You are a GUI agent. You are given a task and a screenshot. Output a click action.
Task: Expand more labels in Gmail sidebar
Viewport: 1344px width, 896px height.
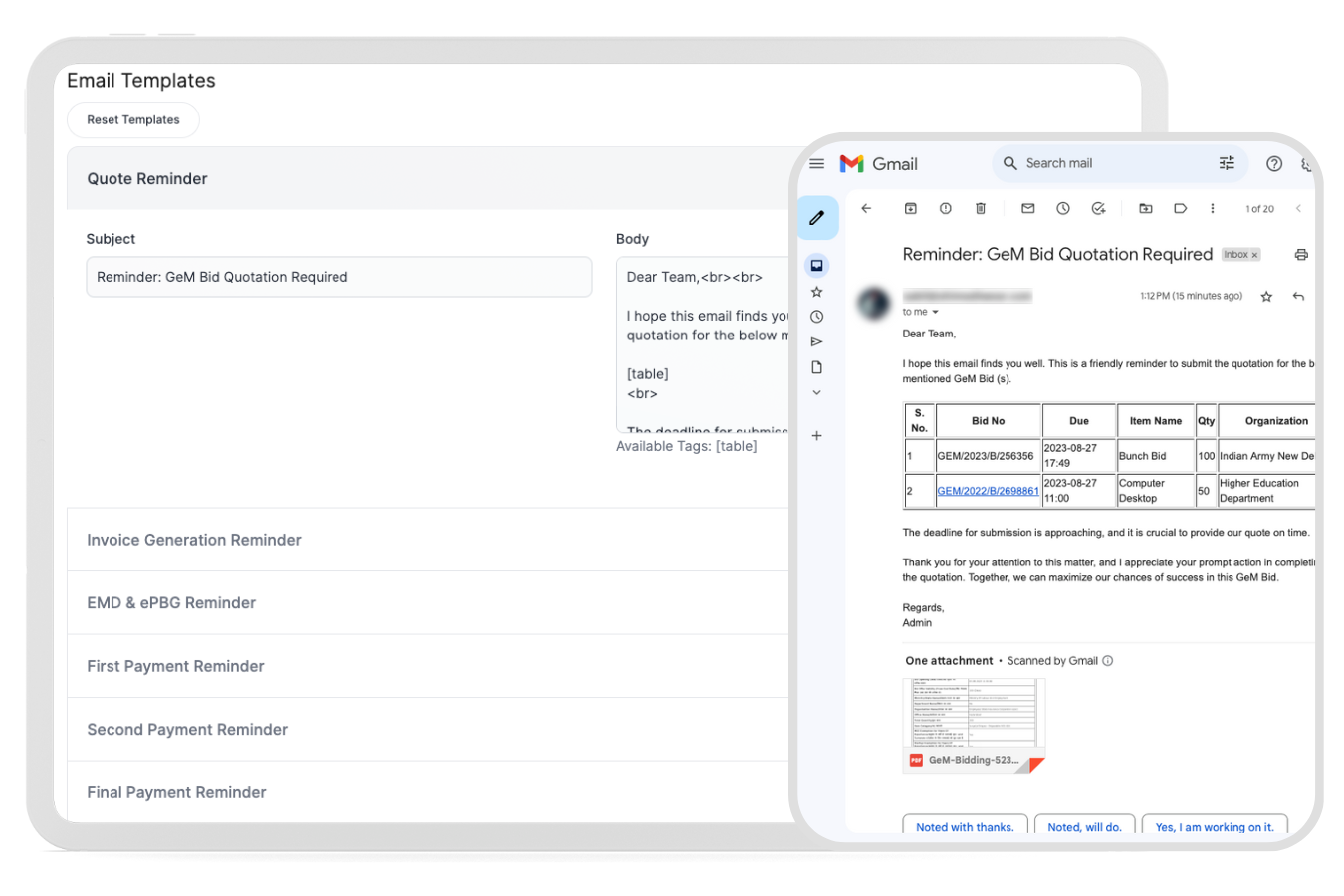(816, 393)
